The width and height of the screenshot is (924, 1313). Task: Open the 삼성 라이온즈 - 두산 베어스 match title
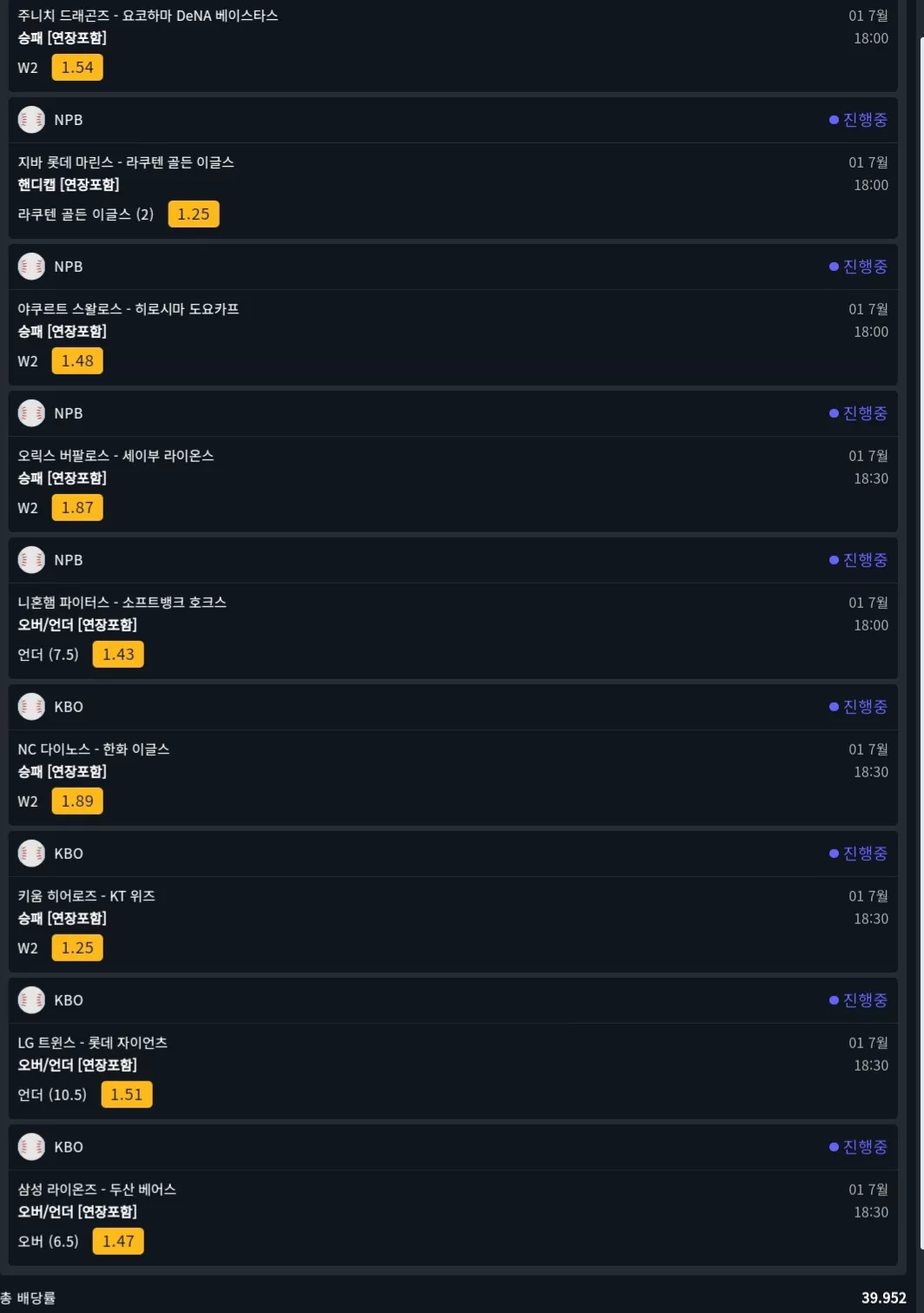coord(97,1190)
